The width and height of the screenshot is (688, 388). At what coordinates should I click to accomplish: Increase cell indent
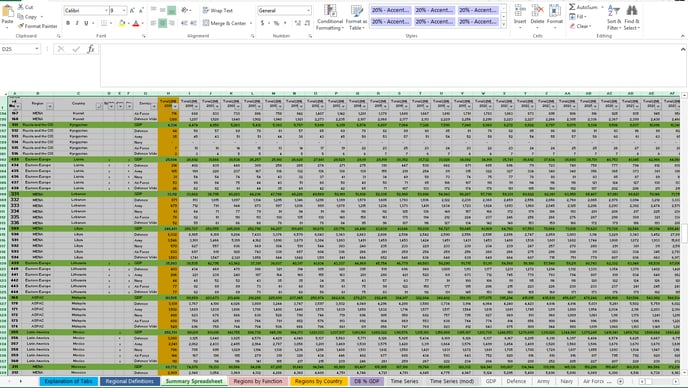[194, 23]
